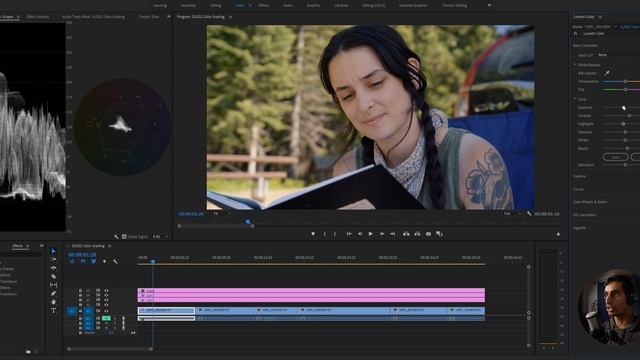
Task: Click the Comparison View button
Action: [x=440, y=234]
